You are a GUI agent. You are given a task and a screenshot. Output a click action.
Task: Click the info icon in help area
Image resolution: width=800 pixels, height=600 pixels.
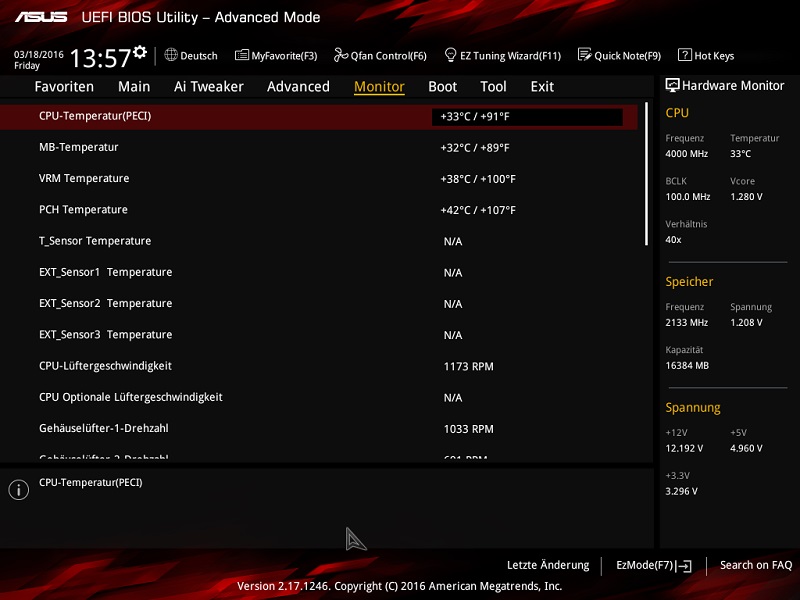(18, 490)
